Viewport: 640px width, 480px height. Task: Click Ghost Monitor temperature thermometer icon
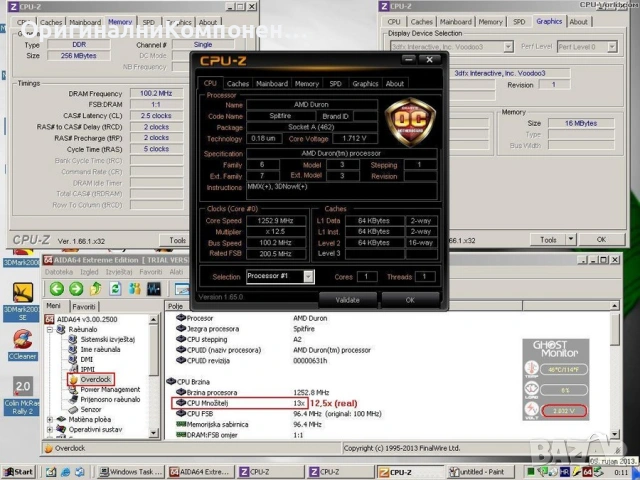[x=531, y=369]
